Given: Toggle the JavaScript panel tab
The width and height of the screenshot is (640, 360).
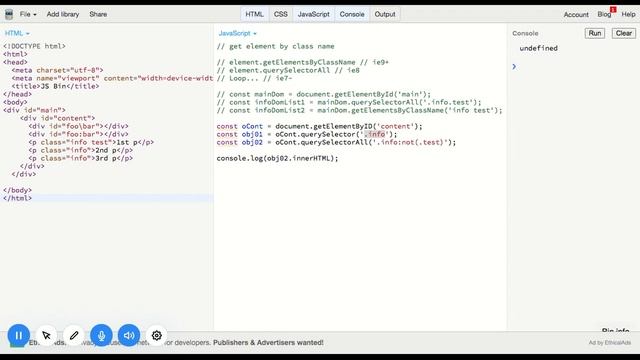Looking at the screenshot, I should click(x=313, y=14).
